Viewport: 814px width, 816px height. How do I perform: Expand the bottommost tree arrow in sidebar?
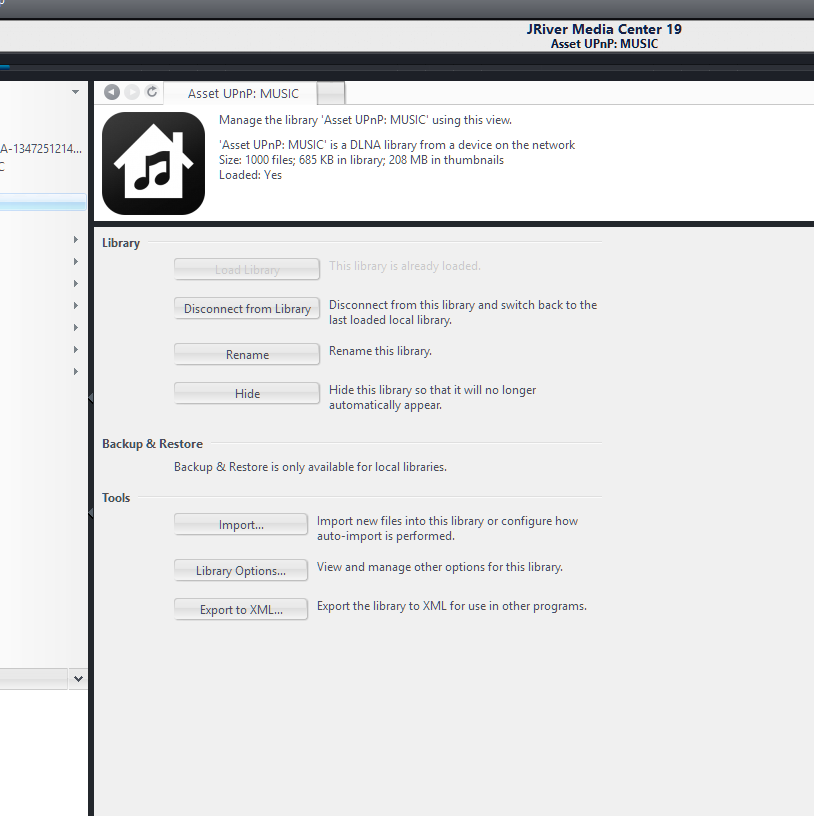[x=76, y=372]
